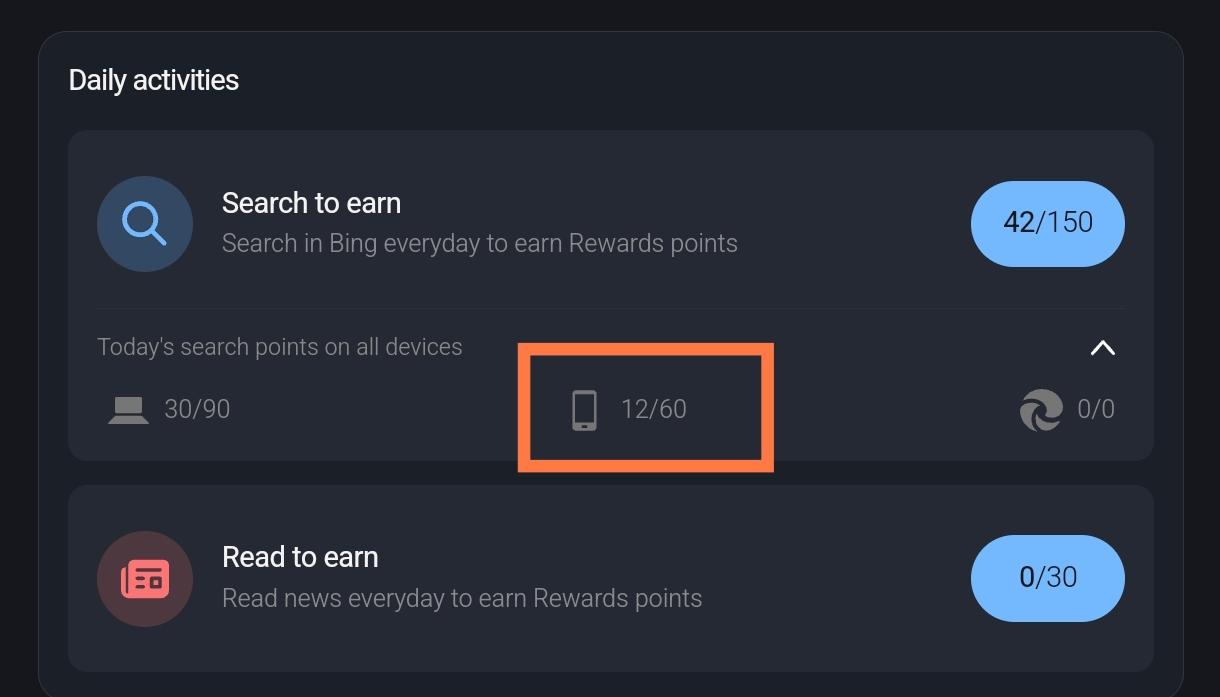Click the 42/150 points progress pill

click(1047, 224)
